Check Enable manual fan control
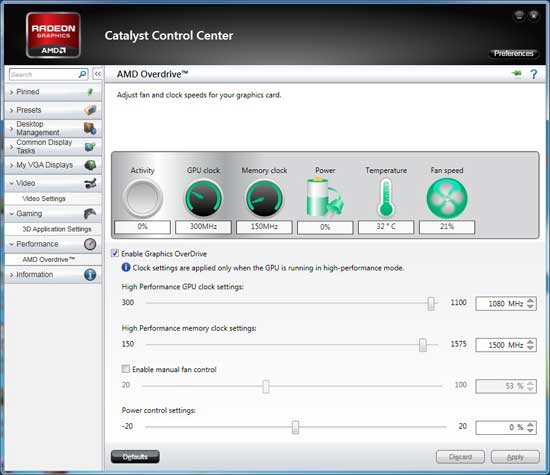550x475 pixels. (x=125, y=369)
